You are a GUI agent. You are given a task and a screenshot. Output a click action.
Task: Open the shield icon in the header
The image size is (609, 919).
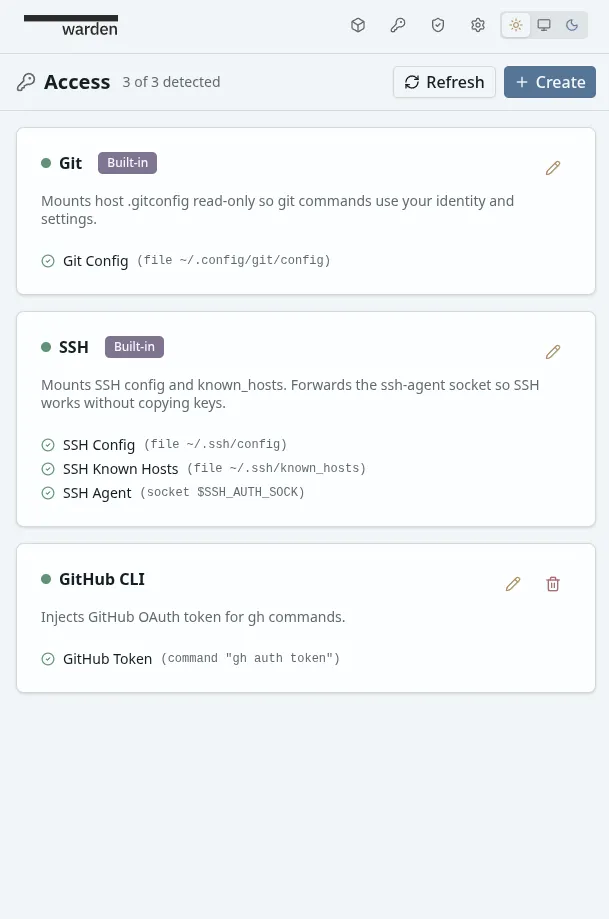tap(438, 25)
